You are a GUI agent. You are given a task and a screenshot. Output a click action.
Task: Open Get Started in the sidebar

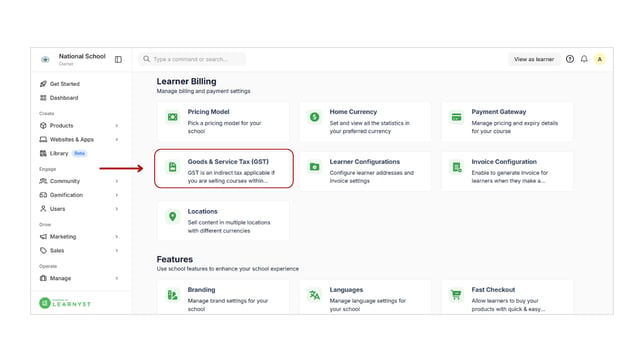point(65,84)
